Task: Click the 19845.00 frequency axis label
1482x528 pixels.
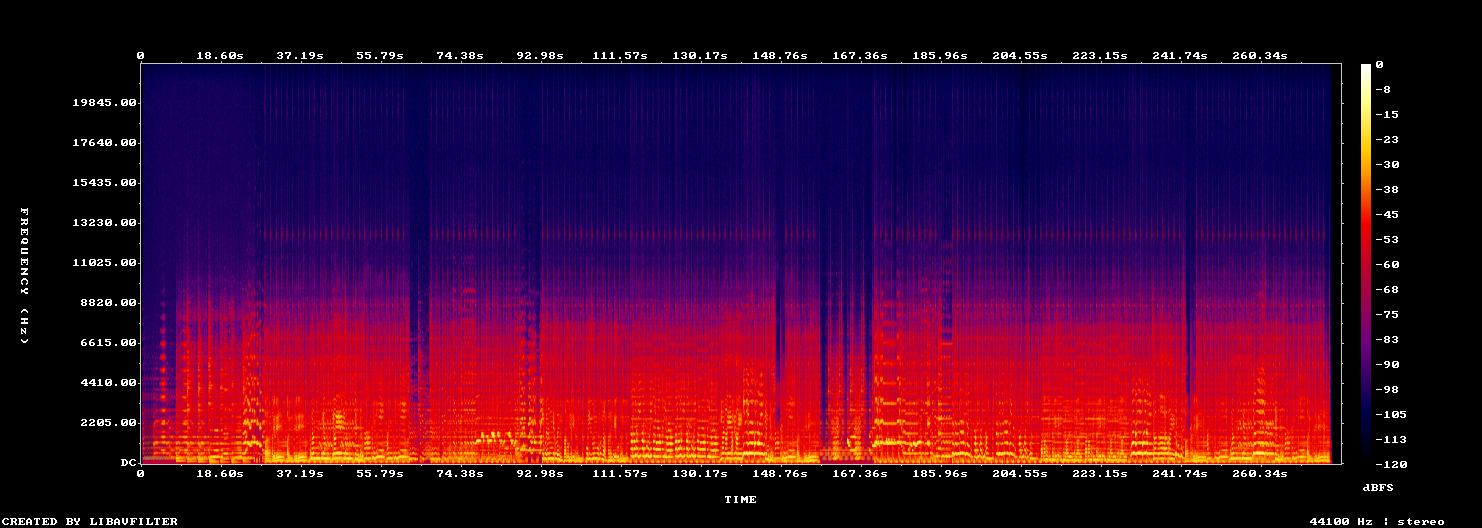Action: pyautogui.click(x=104, y=103)
